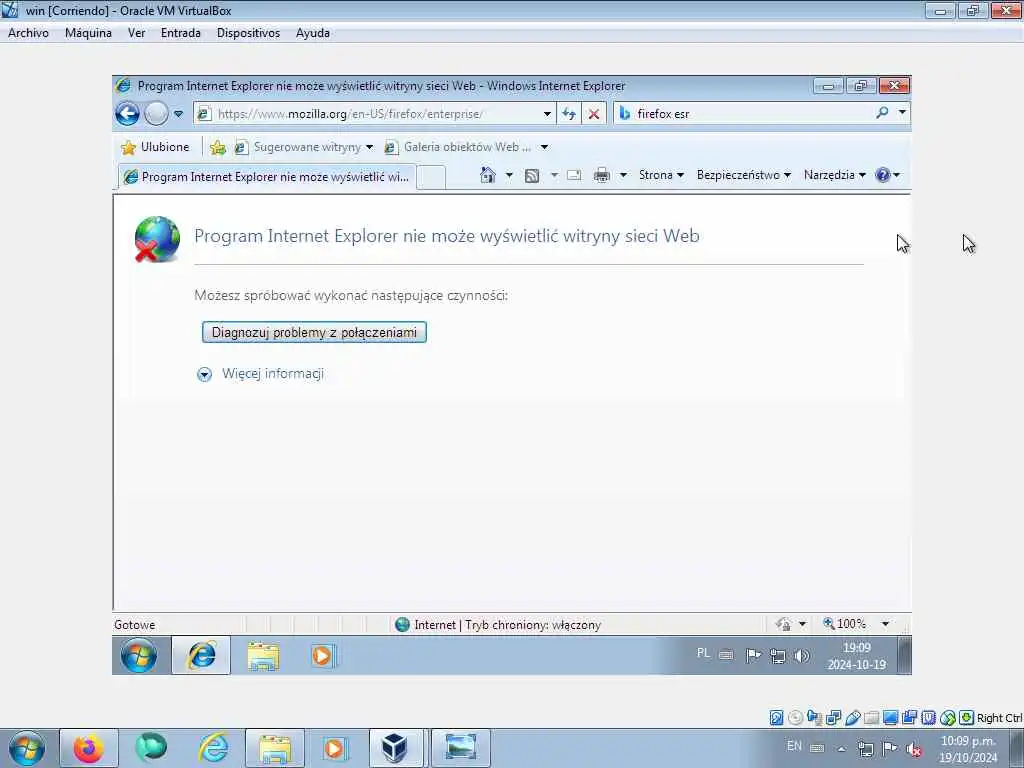The width and height of the screenshot is (1024, 768).
Task: Click guest volume speaker icon
Action: pos(802,655)
